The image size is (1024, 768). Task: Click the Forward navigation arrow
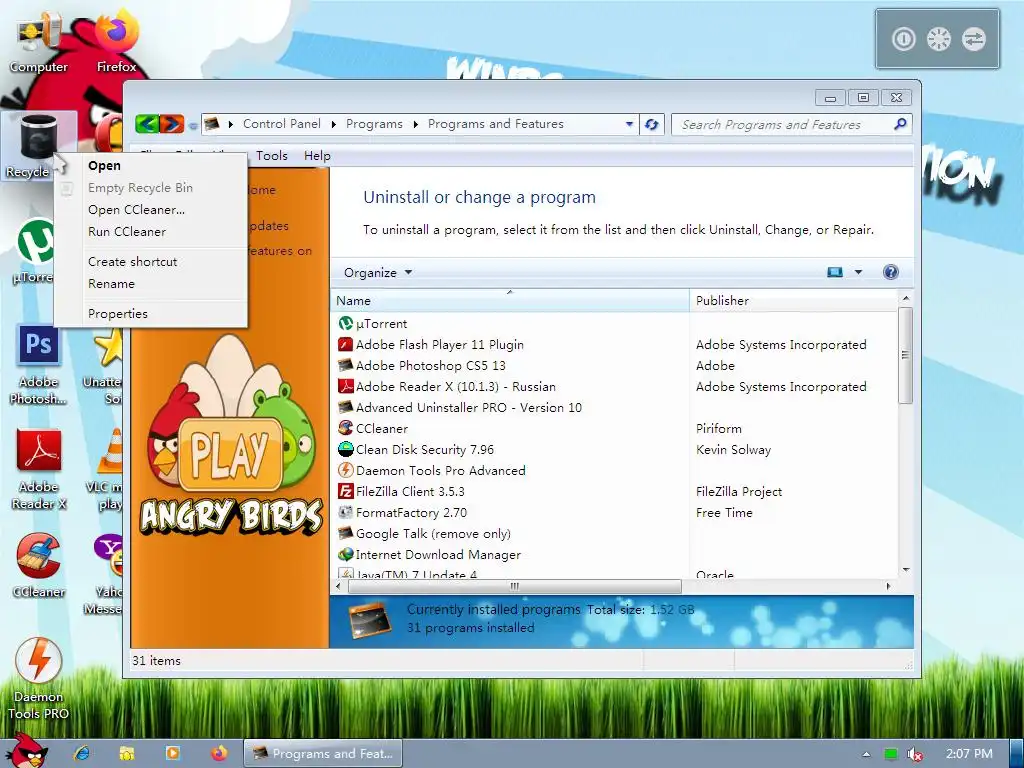click(172, 123)
